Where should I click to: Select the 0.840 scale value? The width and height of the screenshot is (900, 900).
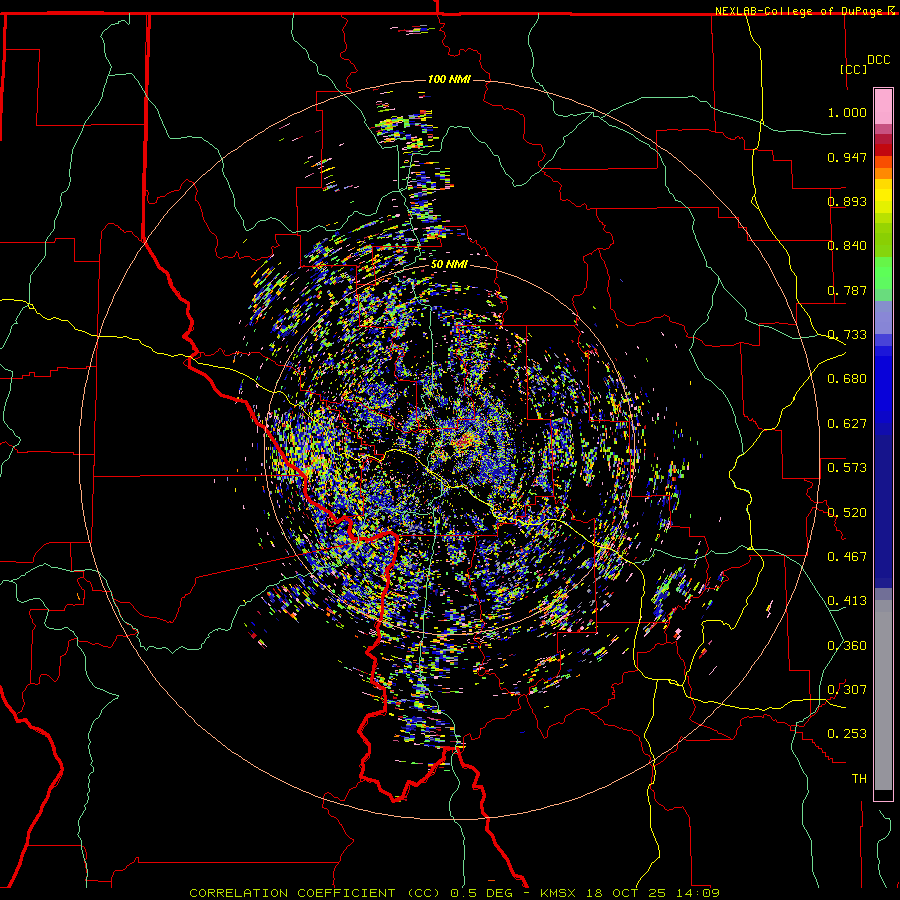click(847, 246)
